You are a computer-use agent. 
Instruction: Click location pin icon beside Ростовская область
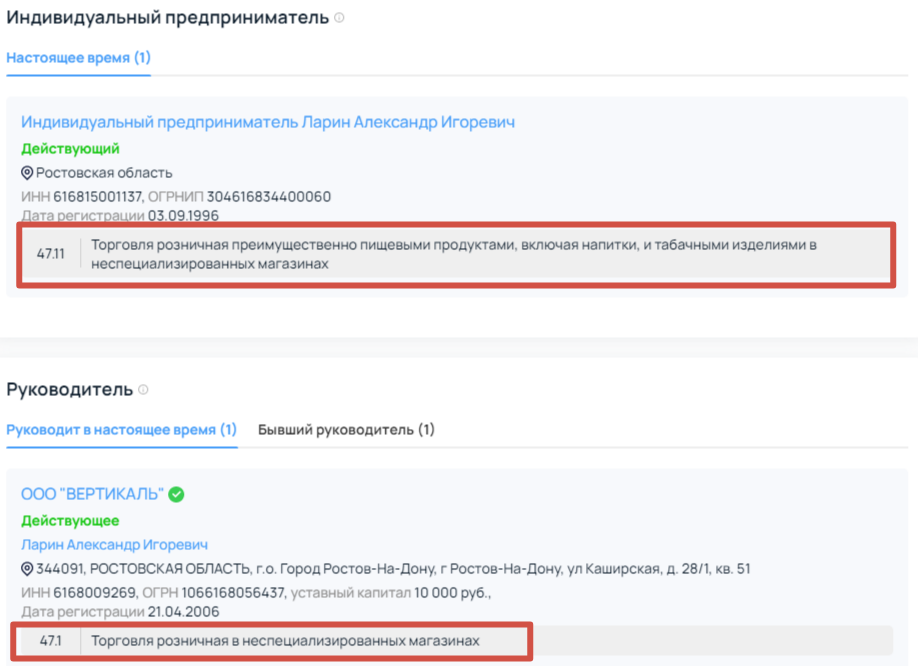pyautogui.click(x=27, y=173)
